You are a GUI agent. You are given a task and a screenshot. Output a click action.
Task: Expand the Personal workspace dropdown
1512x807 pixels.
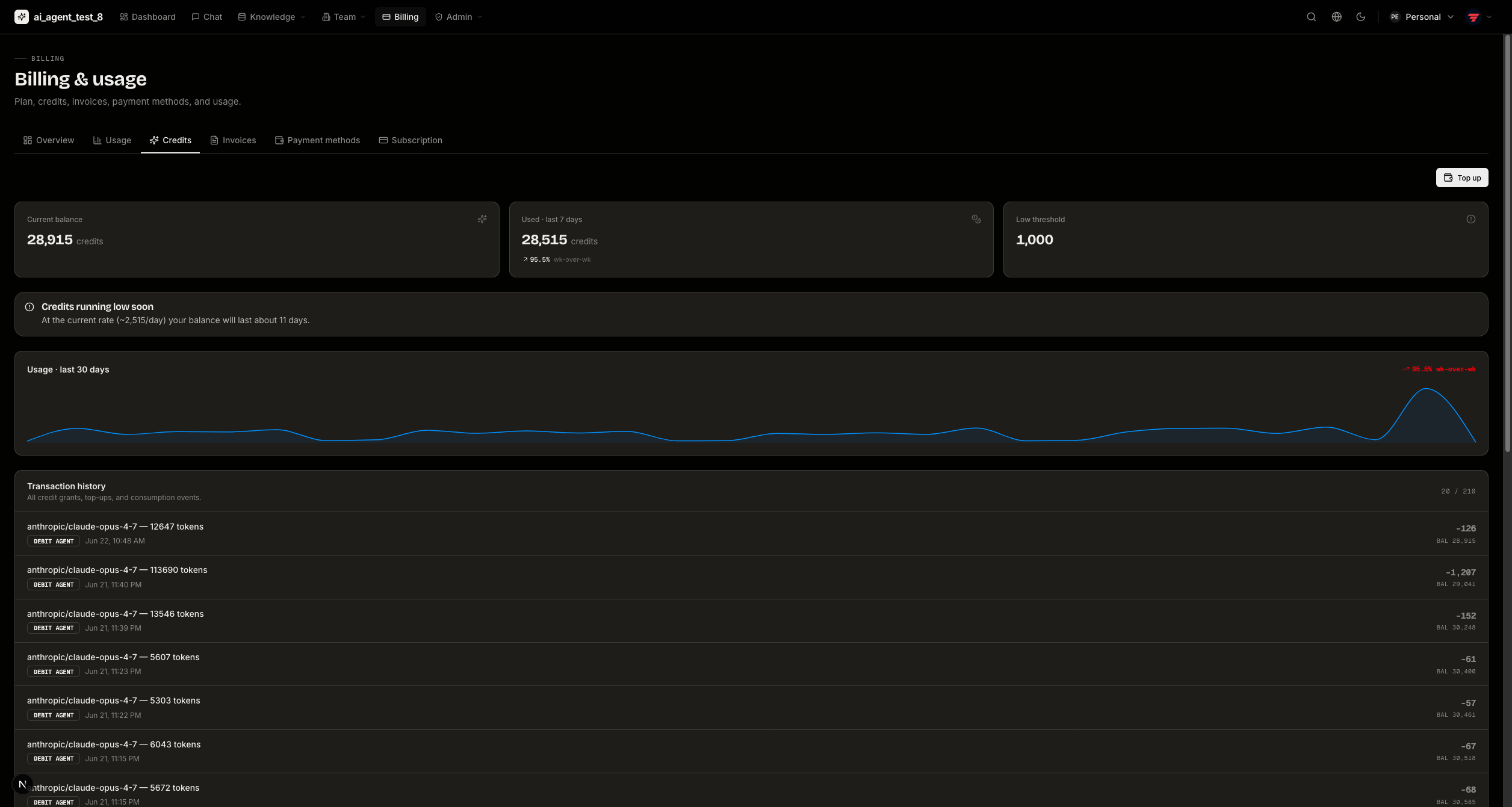coord(1421,17)
